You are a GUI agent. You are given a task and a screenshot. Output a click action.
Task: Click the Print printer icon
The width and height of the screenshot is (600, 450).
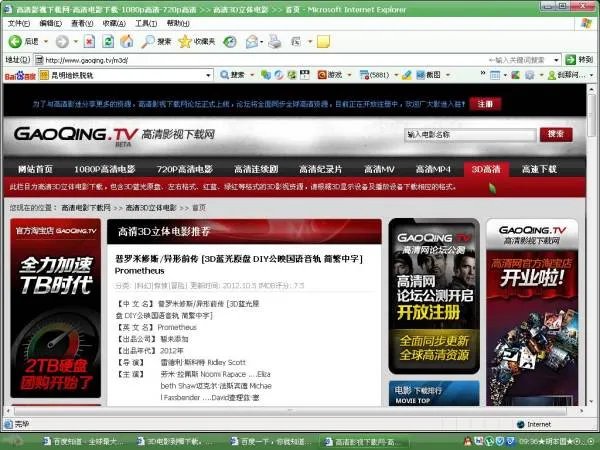(274, 41)
